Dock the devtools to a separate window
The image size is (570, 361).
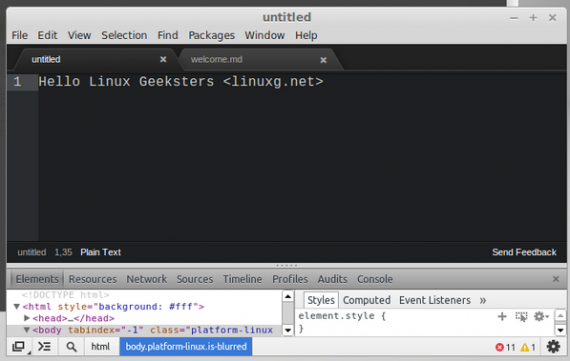[x=18, y=346]
